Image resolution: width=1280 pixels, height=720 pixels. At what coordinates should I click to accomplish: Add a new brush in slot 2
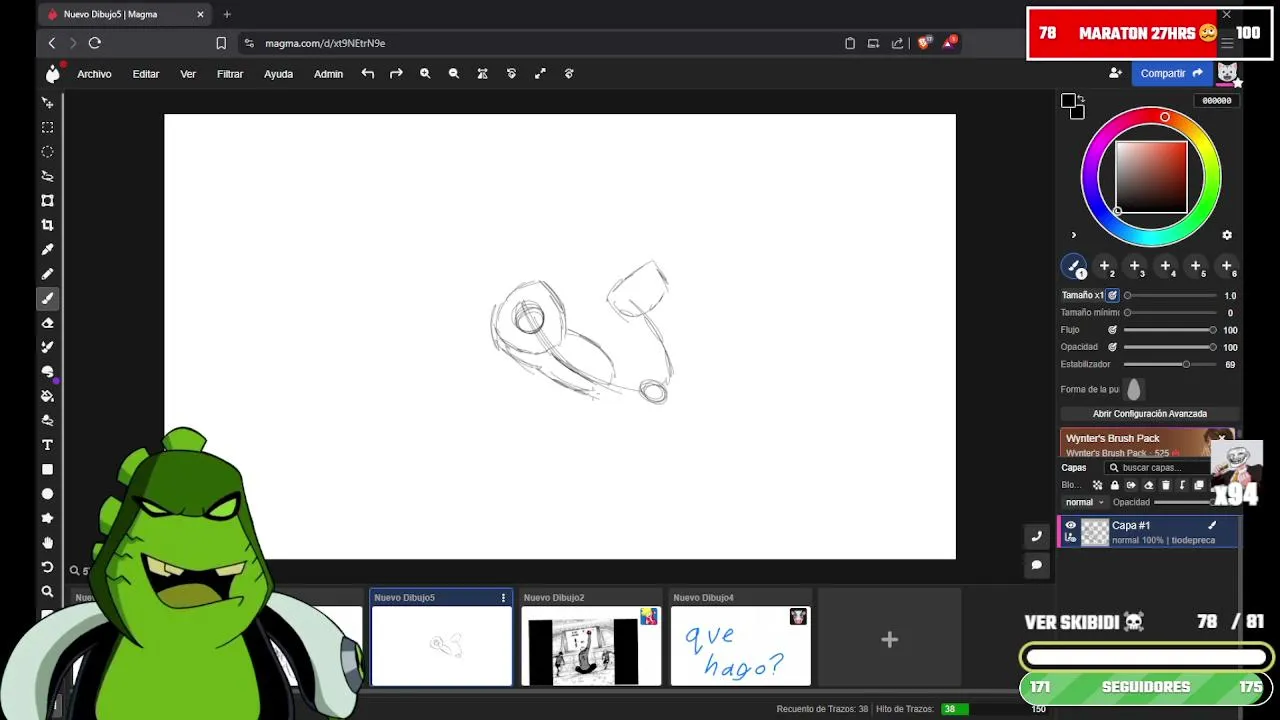pos(1105,266)
